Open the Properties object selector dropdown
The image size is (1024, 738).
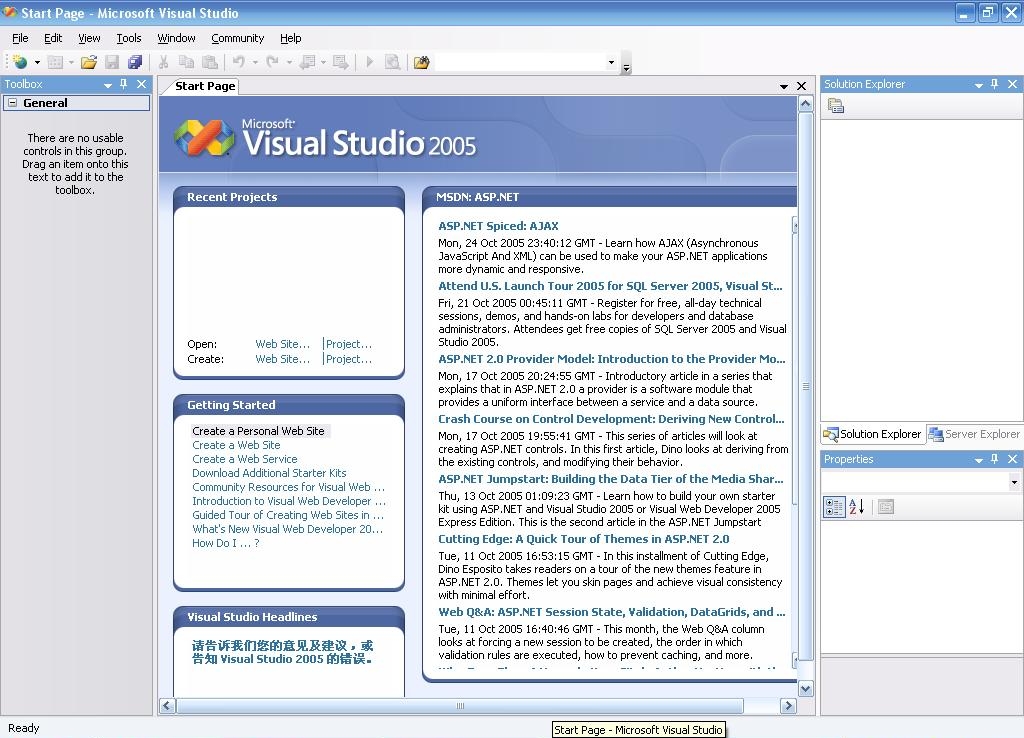pos(1014,483)
